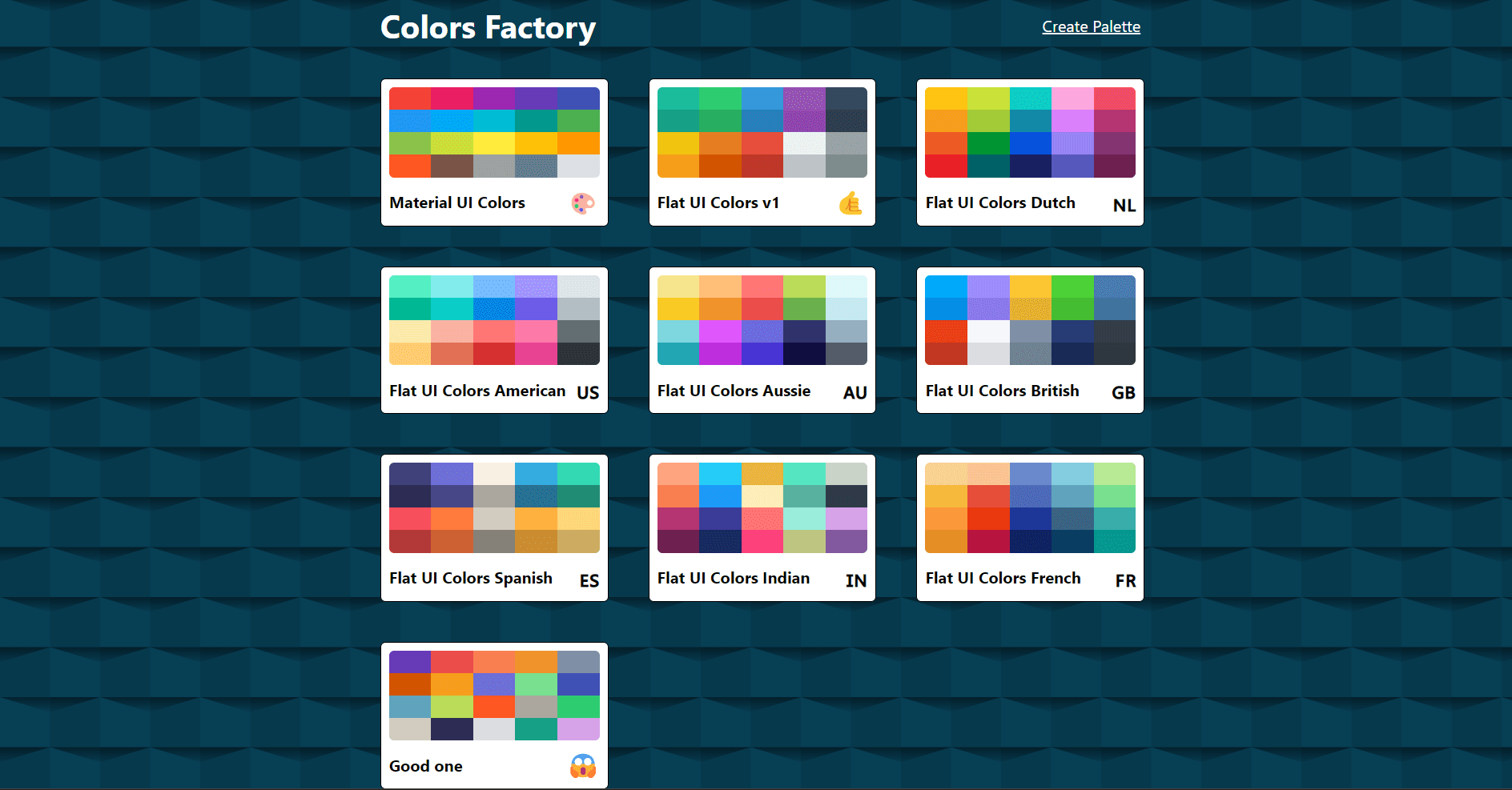The height and width of the screenshot is (790, 1512).
Task: Open the Flat UI Colors French title
Action: [1003, 578]
